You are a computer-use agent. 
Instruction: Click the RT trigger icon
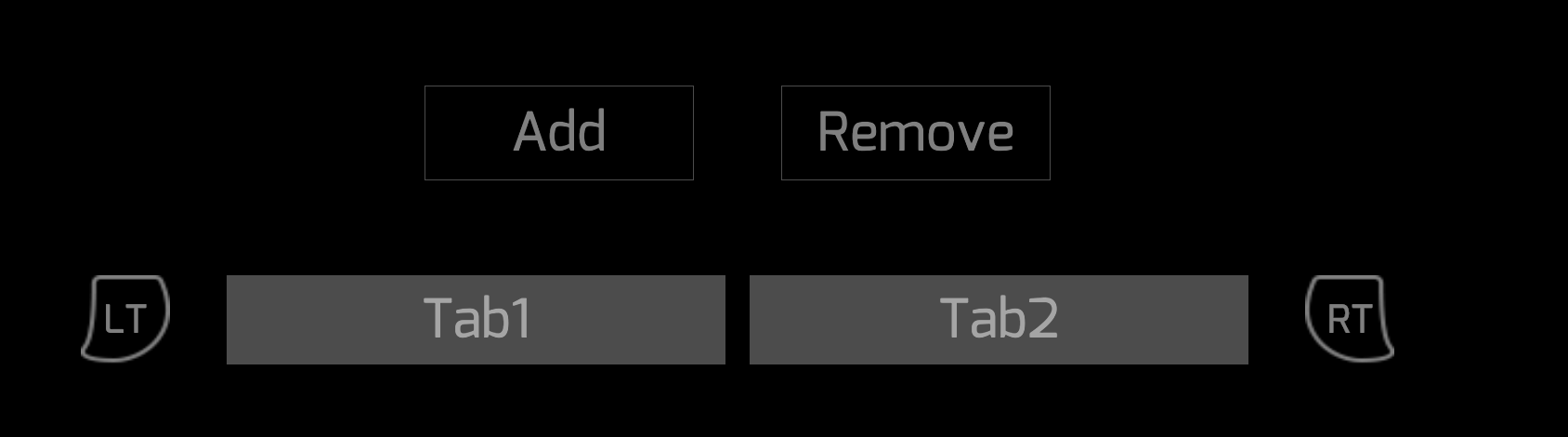(x=1350, y=318)
